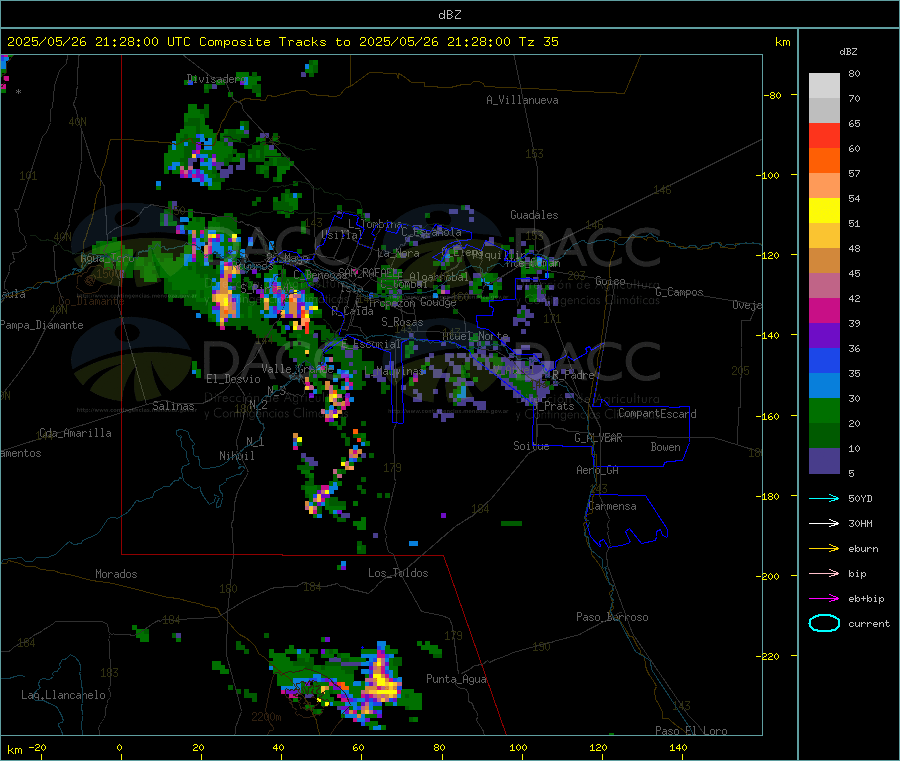
Task: Click the E_Escorial label
Action: [371, 344]
